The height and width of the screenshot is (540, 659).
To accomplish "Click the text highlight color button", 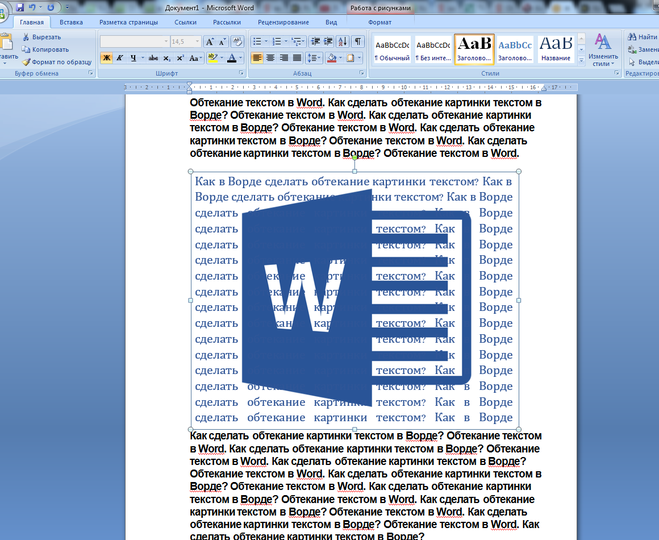I will tap(213, 58).
